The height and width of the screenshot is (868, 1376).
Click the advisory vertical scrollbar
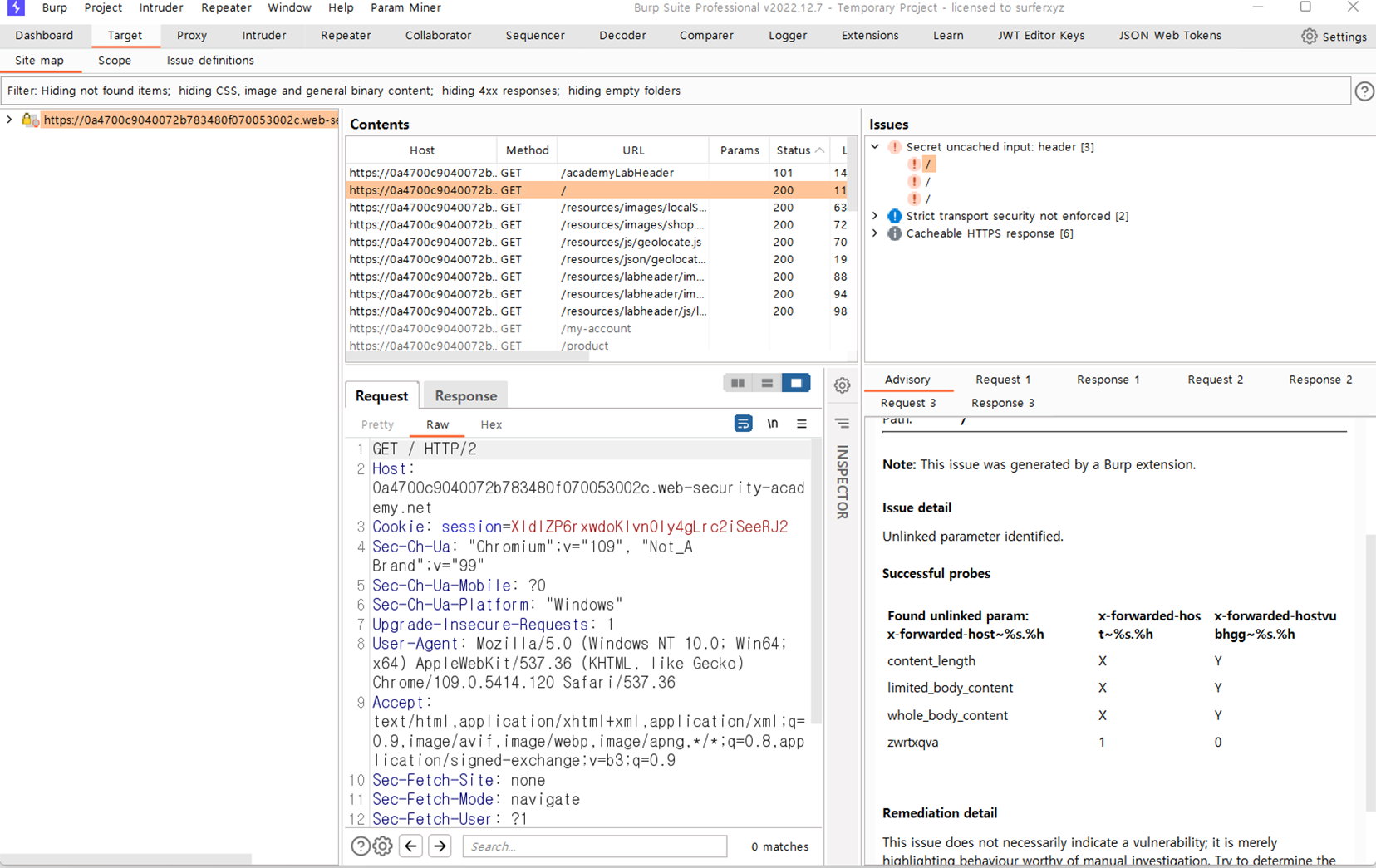click(x=1370, y=673)
